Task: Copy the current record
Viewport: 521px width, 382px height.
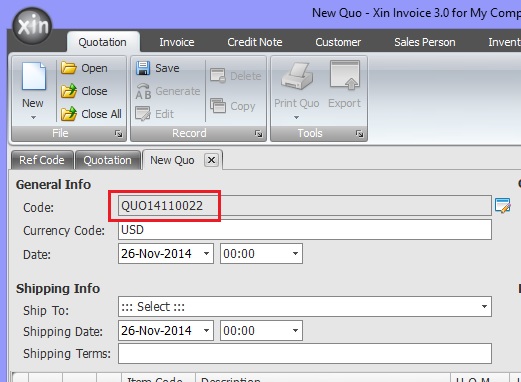Action: pos(233,106)
